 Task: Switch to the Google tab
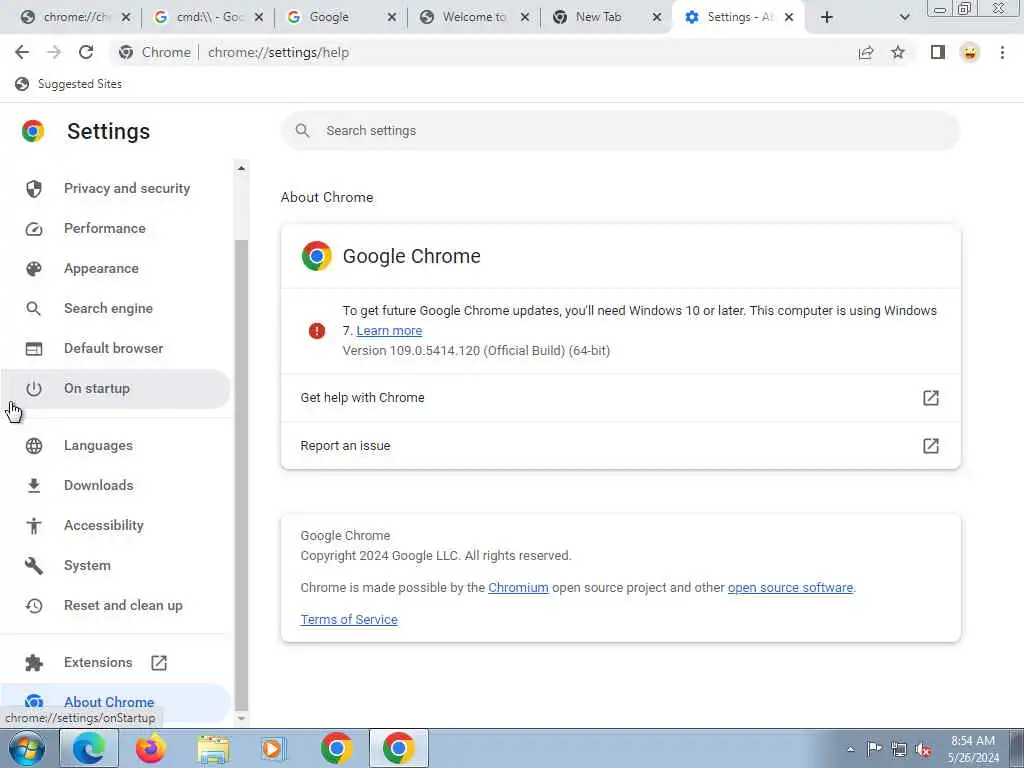coord(340,17)
